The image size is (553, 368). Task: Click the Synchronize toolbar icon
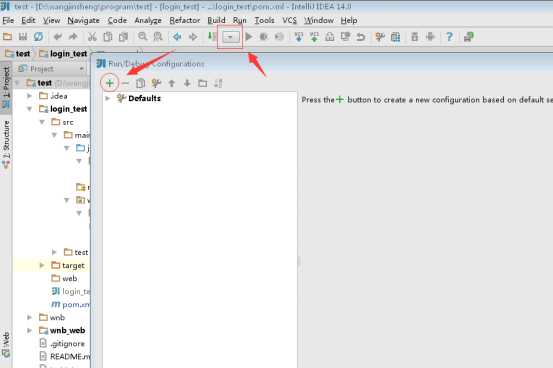38,36
